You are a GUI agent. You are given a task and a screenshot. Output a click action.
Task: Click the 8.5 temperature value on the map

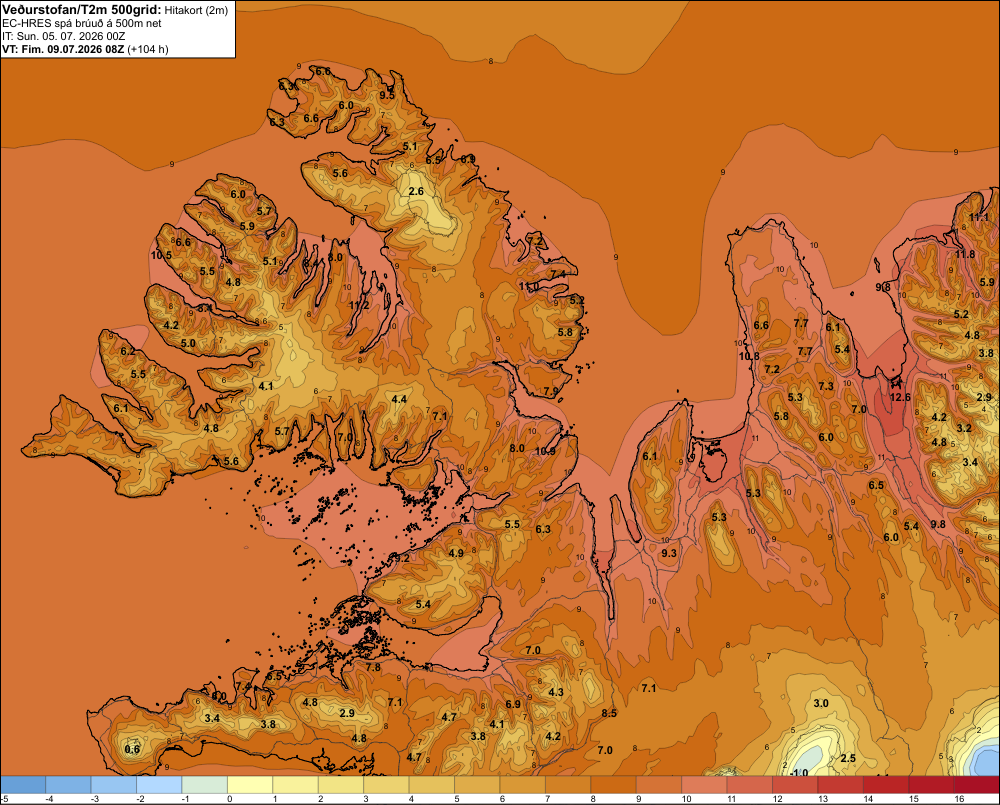[x=609, y=713]
